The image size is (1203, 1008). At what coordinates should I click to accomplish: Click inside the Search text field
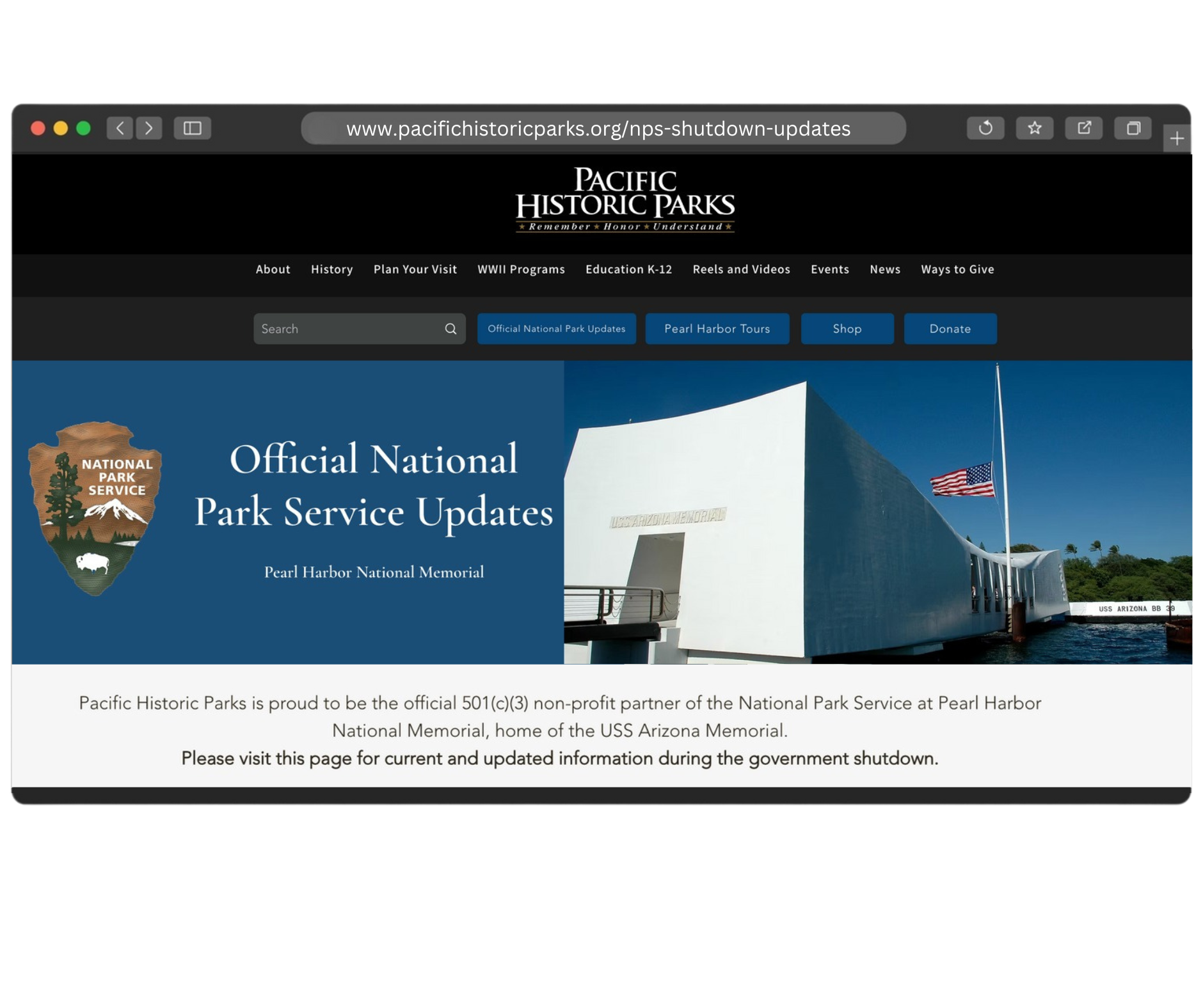[x=346, y=329]
